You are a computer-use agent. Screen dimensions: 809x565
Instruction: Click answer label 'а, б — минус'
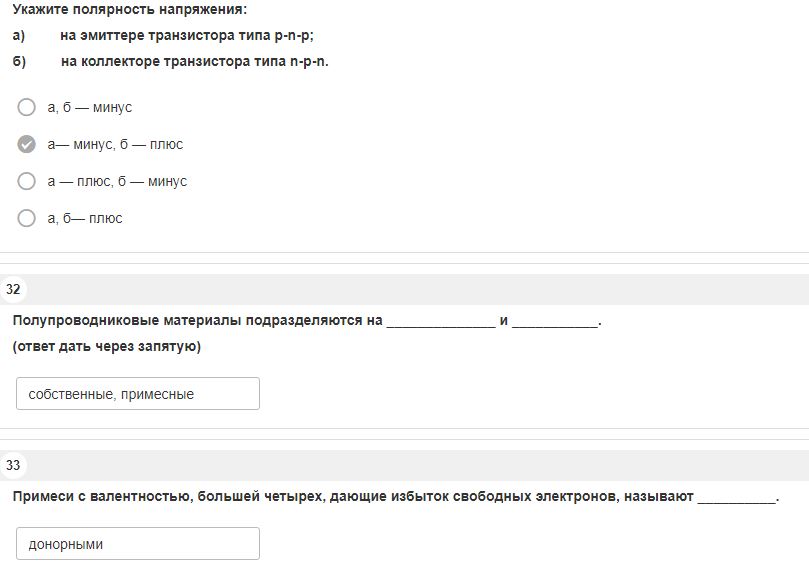pyautogui.click(x=90, y=107)
